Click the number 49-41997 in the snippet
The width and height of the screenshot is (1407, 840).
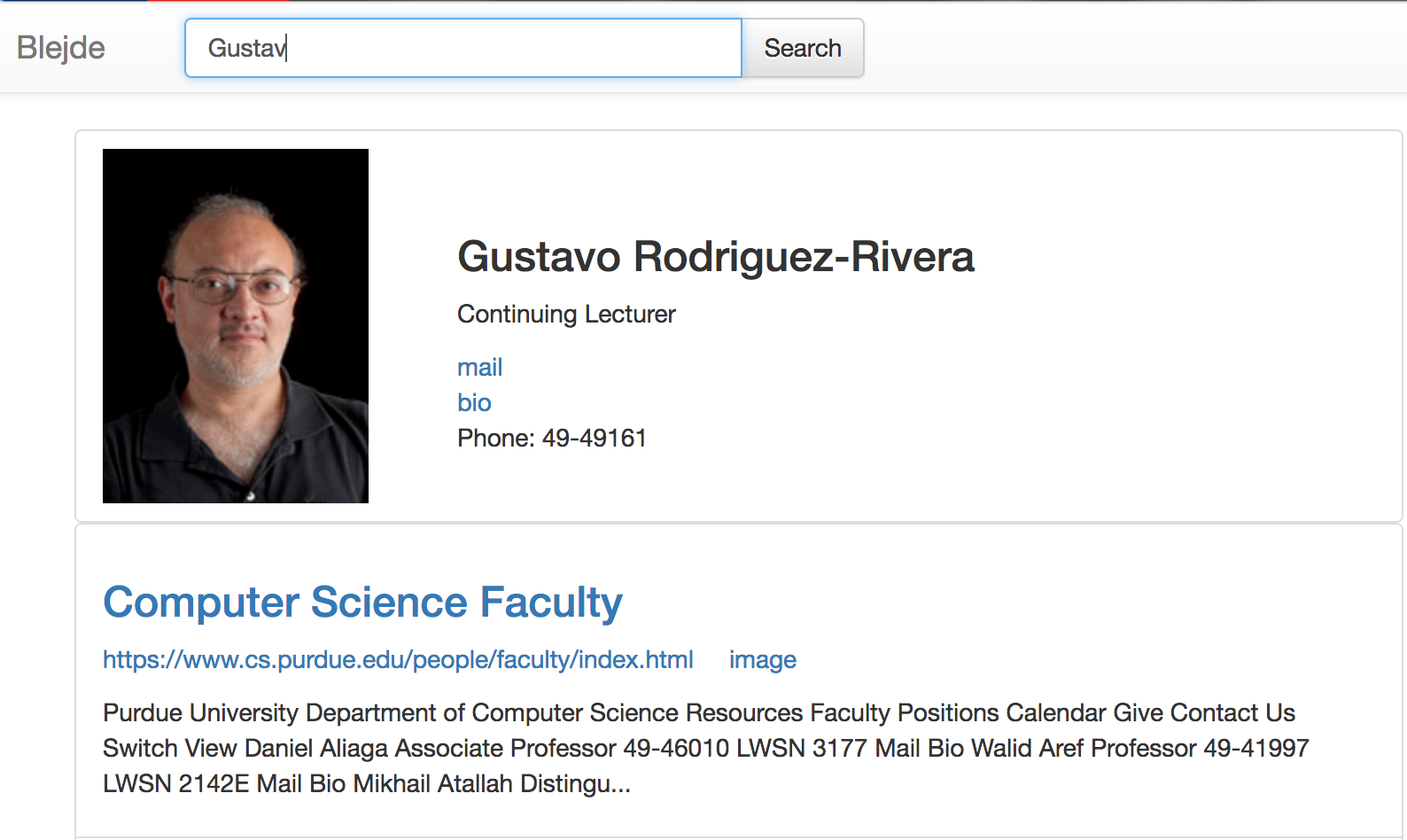pyautogui.click(x=1255, y=749)
